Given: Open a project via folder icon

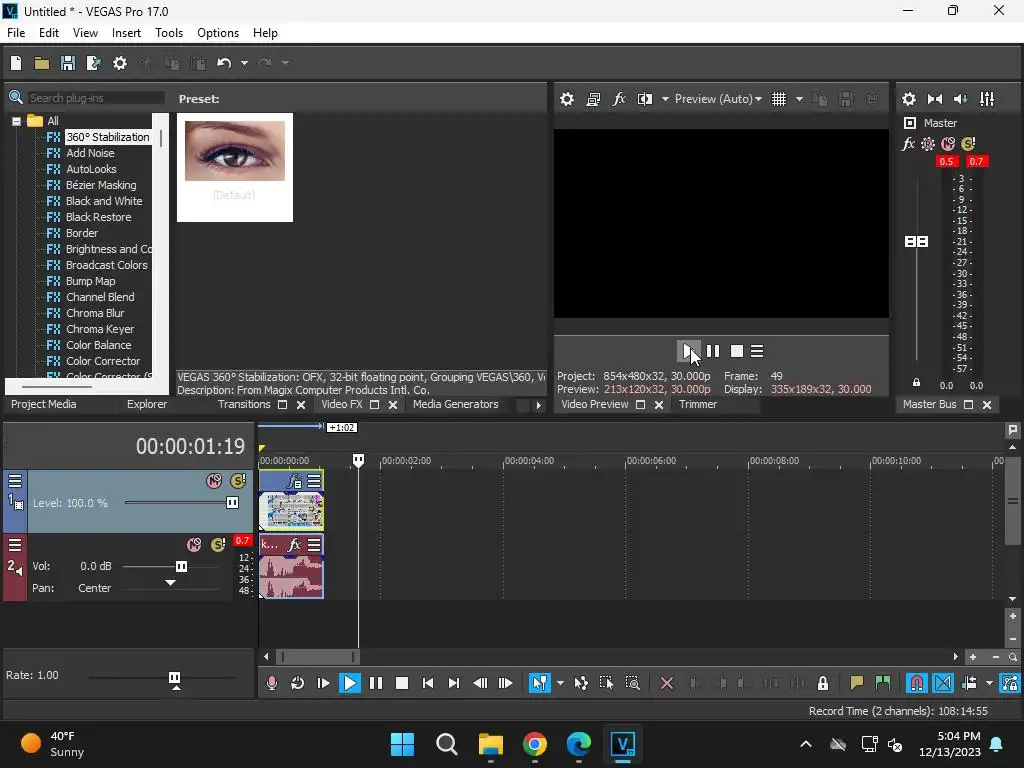Looking at the screenshot, I should (42, 63).
